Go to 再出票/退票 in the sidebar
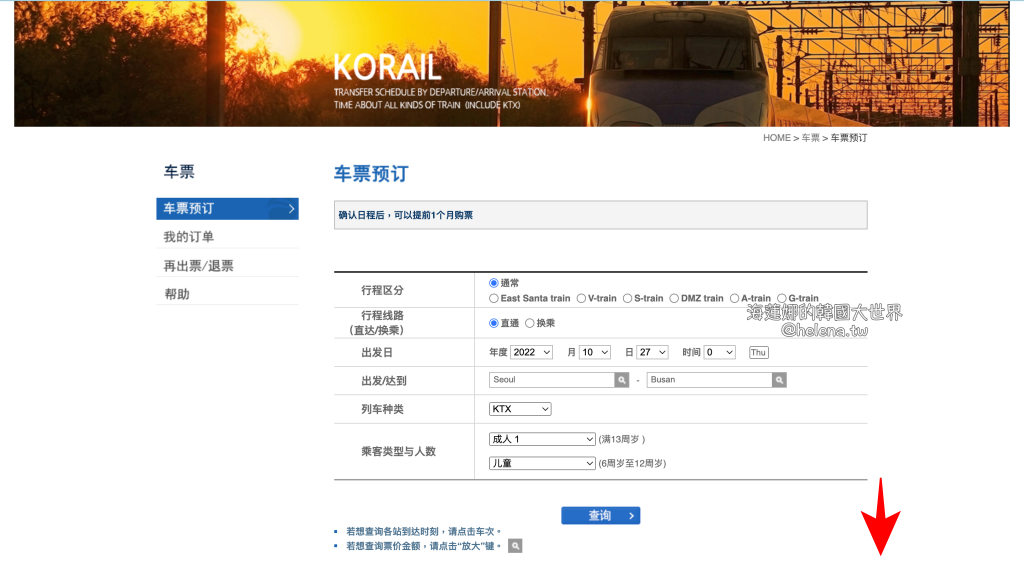1024x561 pixels. tap(198, 266)
